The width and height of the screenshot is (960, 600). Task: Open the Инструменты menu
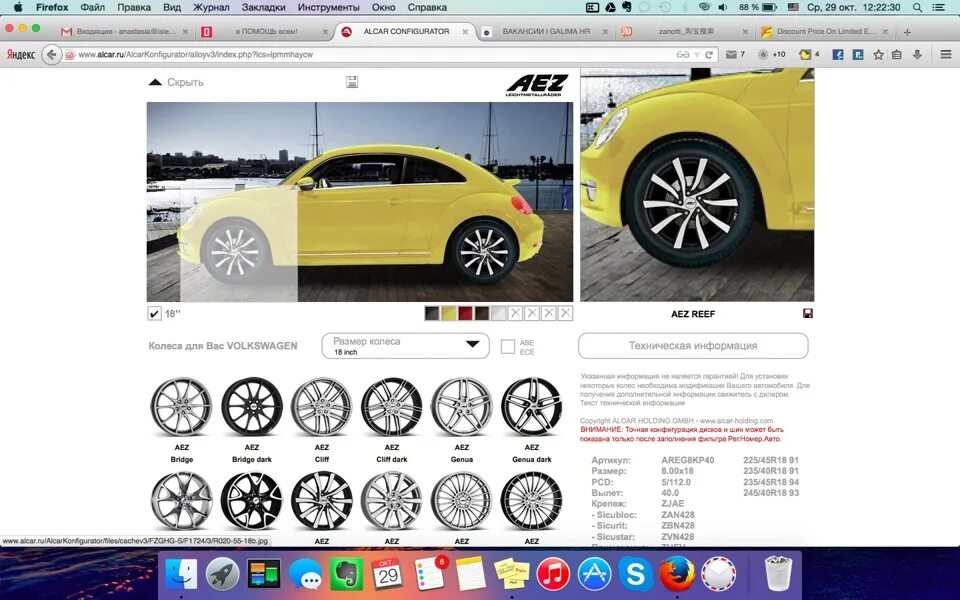coord(329,7)
